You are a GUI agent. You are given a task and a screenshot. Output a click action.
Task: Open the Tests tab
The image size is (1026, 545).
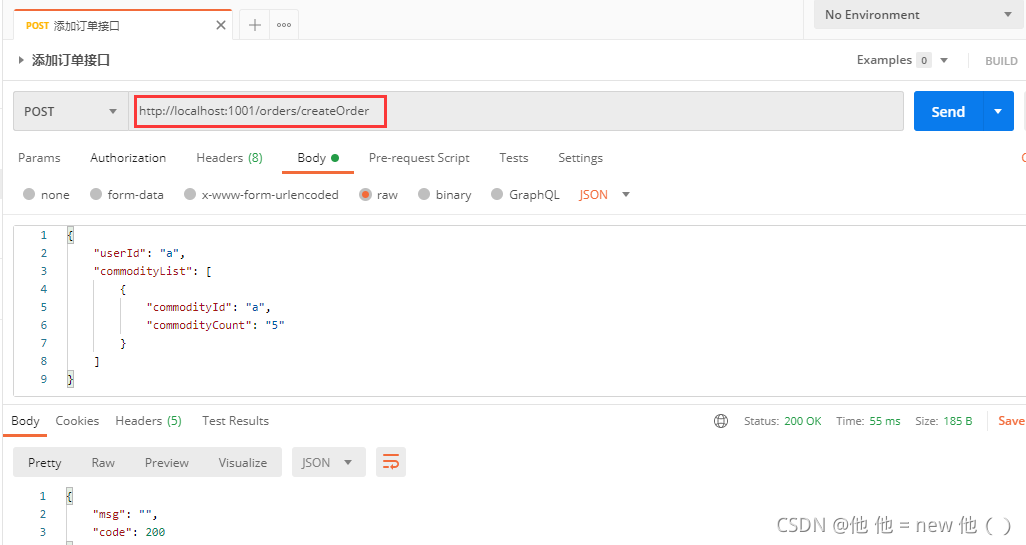[x=514, y=158]
